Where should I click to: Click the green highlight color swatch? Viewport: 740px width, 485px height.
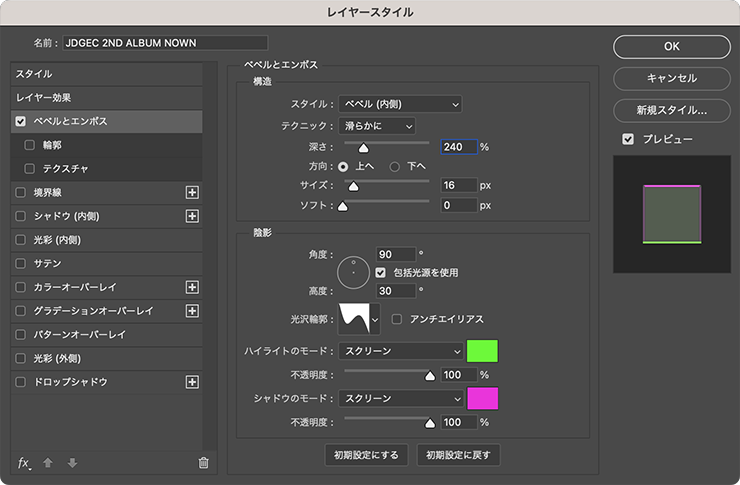pyautogui.click(x=482, y=351)
